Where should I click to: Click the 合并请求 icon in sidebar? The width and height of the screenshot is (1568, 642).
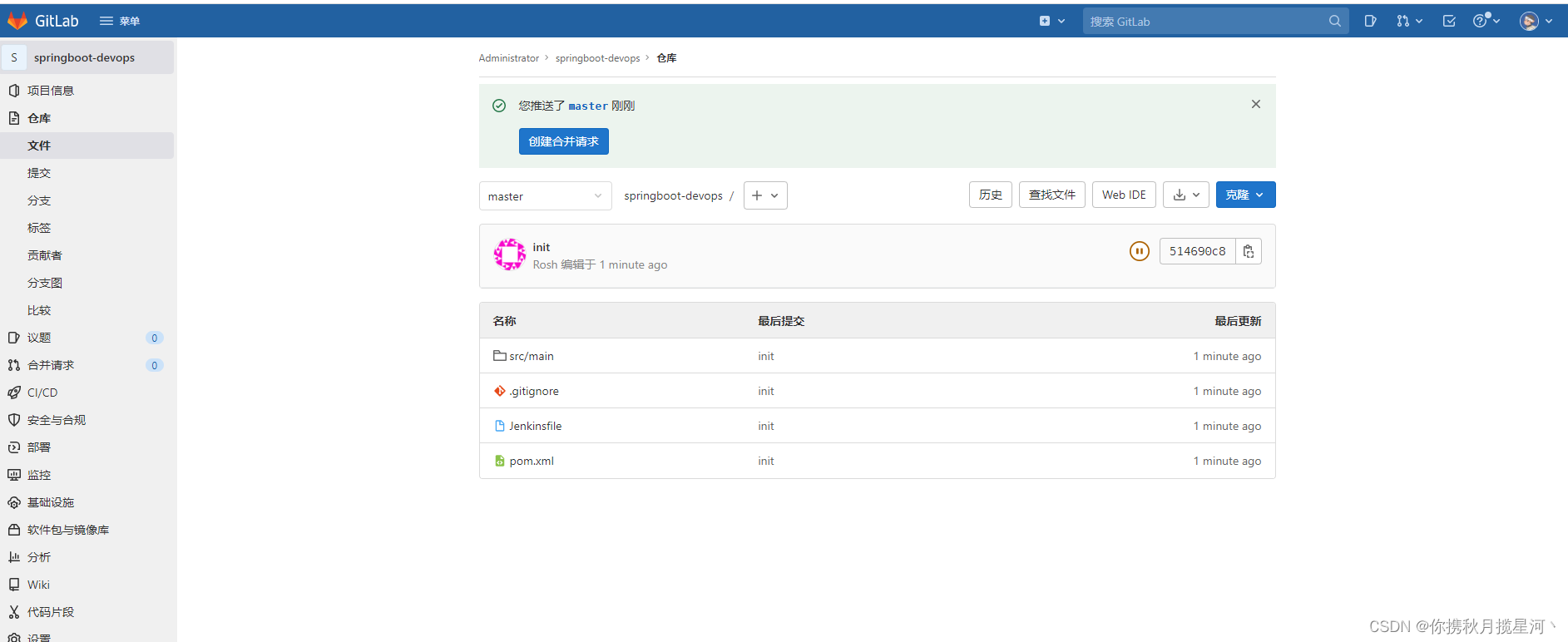pos(14,365)
